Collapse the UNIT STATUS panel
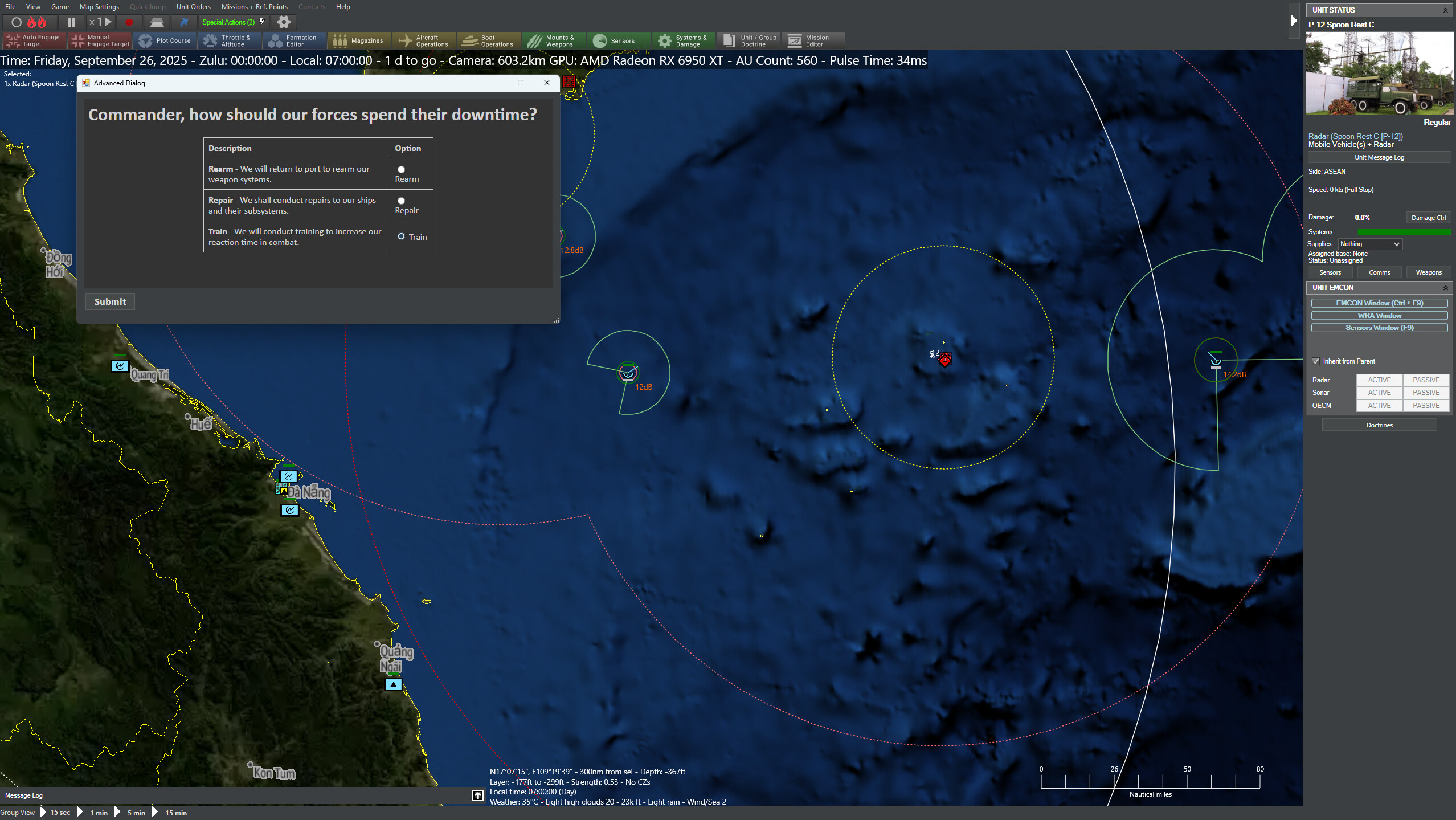Image resolution: width=1456 pixels, height=820 pixels. (1447, 10)
